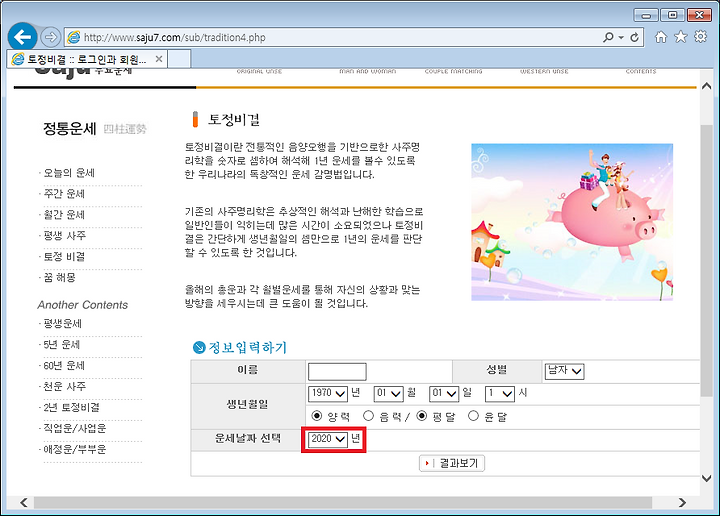This screenshot has height=516, width=720.
Task: Open the birth hour 시 dropdown
Action: (500, 393)
